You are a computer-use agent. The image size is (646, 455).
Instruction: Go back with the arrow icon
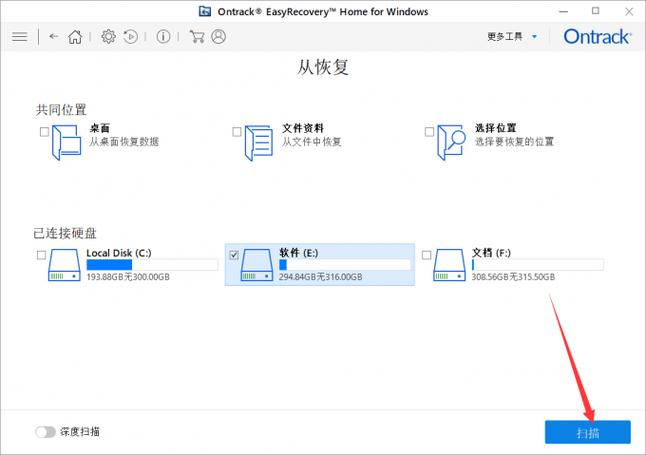point(54,37)
